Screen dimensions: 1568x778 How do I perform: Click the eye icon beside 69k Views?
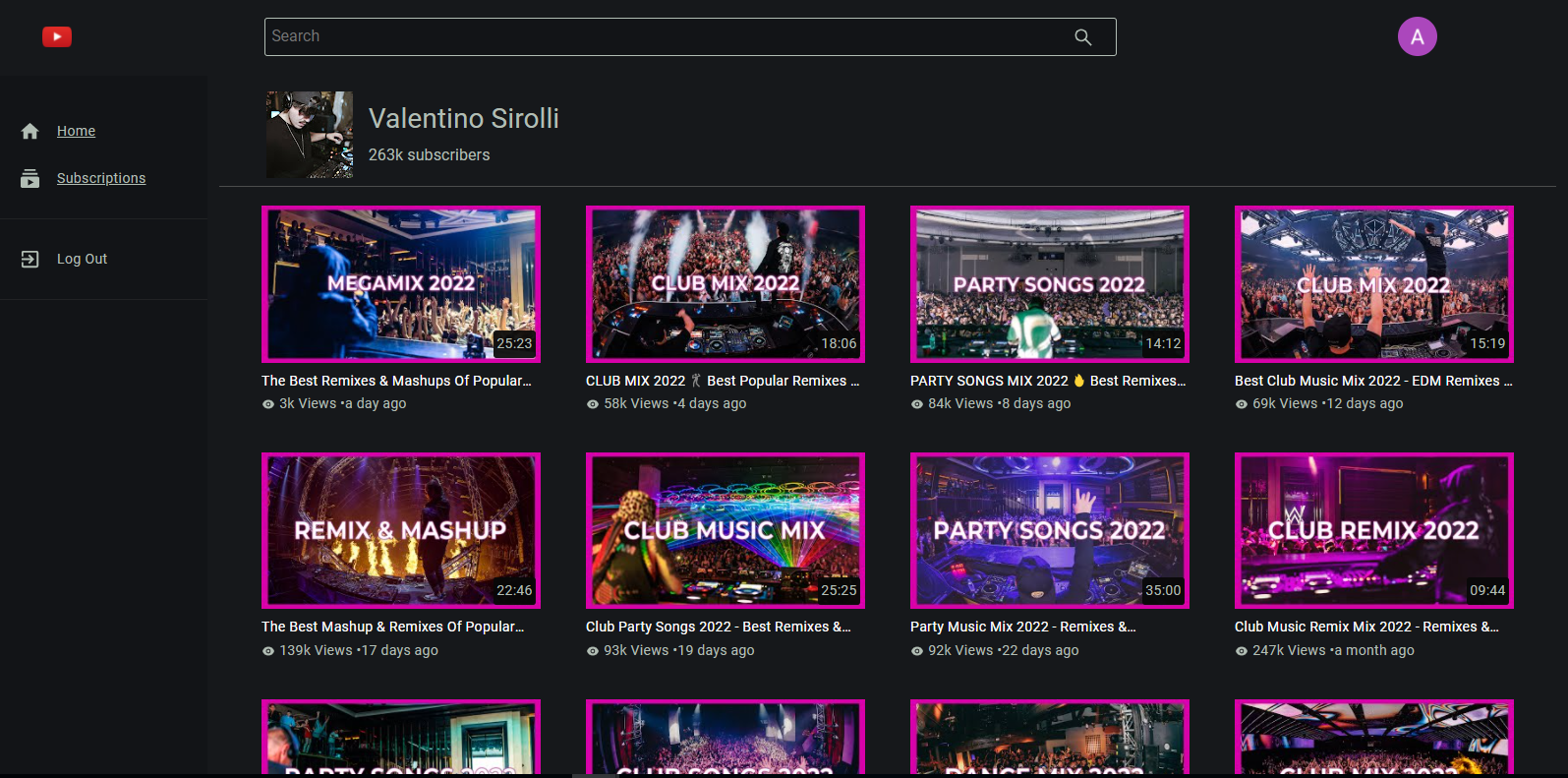click(x=1241, y=404)
